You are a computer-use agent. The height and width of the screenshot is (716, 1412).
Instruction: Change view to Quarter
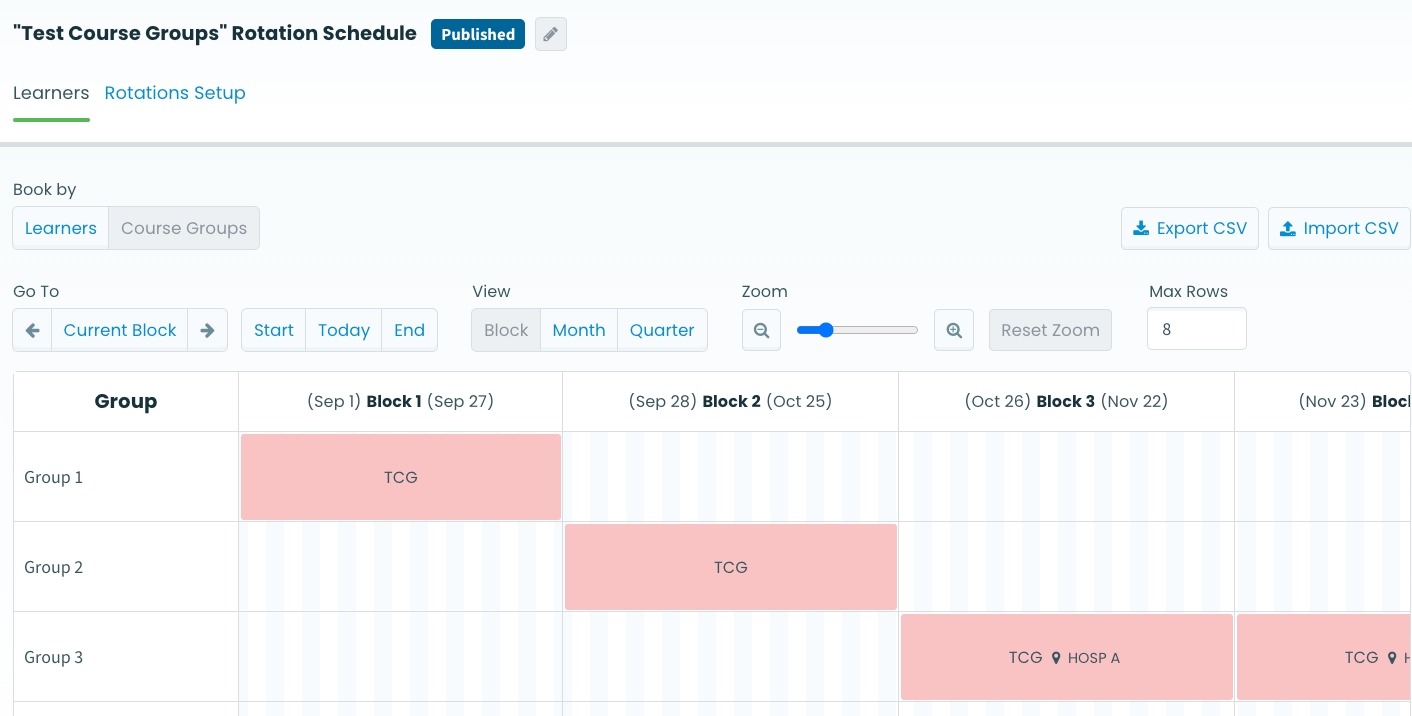(x=662, y=330)
